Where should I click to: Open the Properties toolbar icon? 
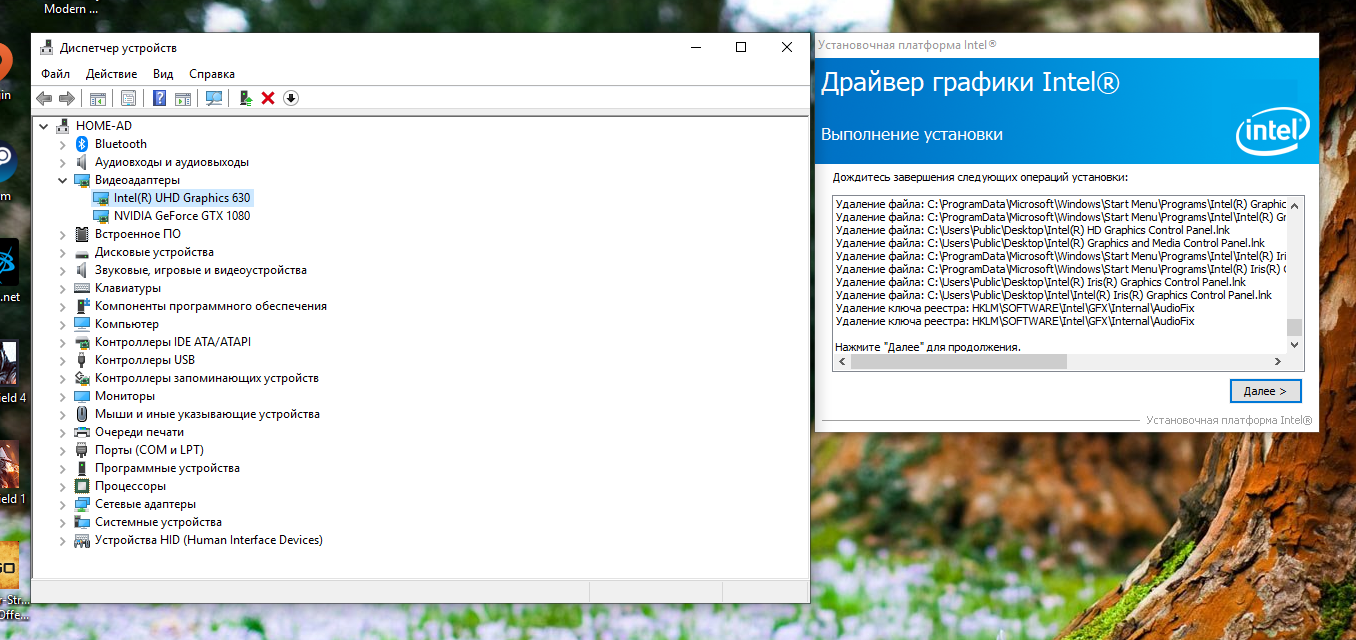pyautogui.click(x=128, y=98)
